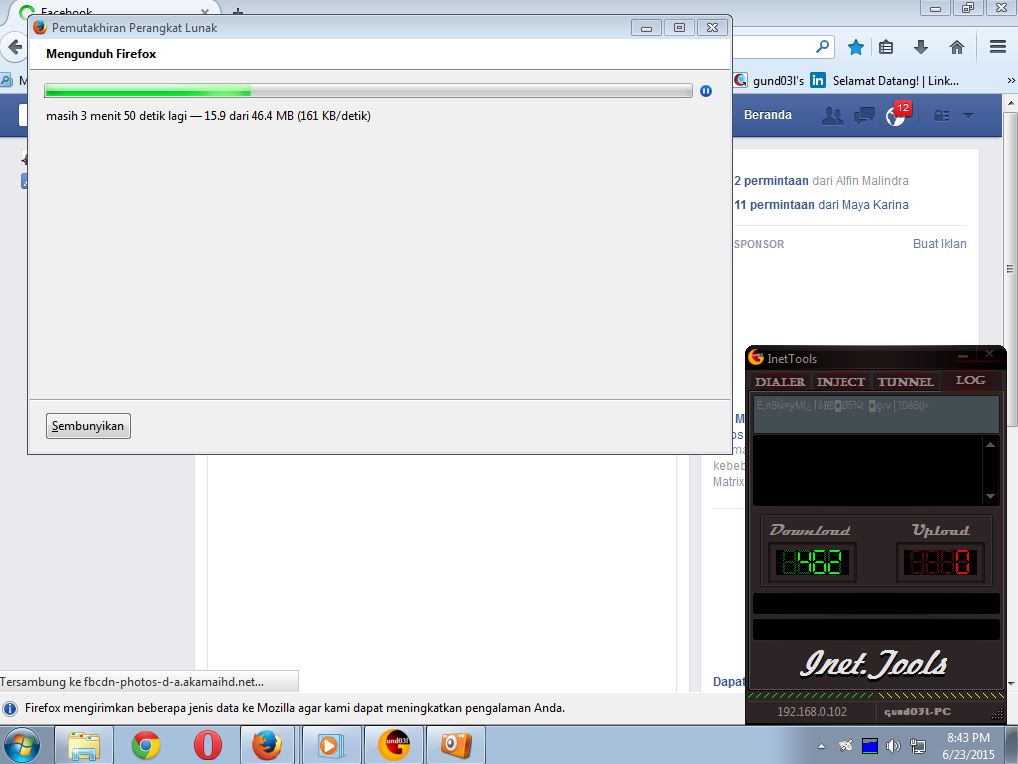
Task: Open the bookmarks list icon
Action: click(886, 47)
